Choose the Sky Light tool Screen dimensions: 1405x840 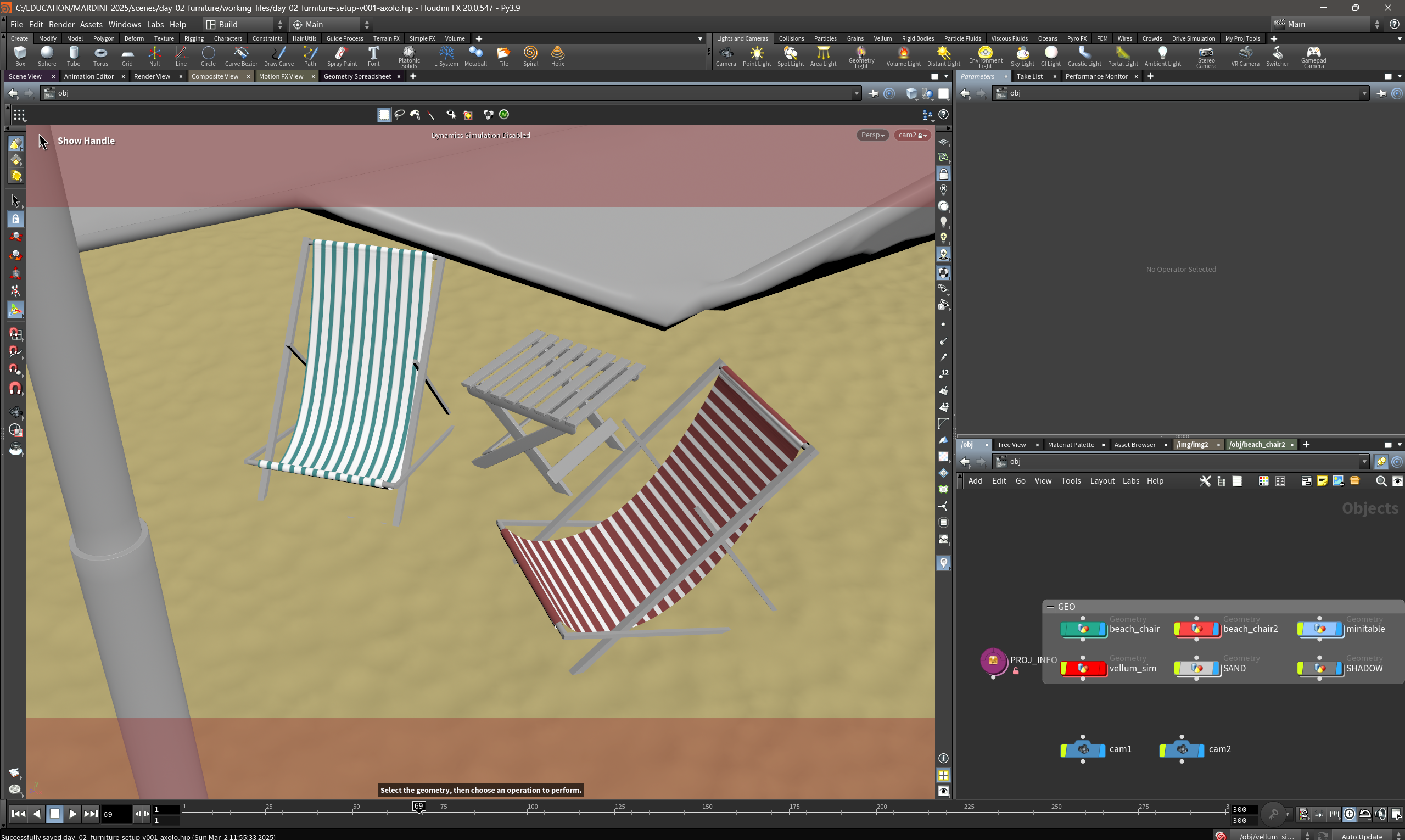pos(1022,56)
